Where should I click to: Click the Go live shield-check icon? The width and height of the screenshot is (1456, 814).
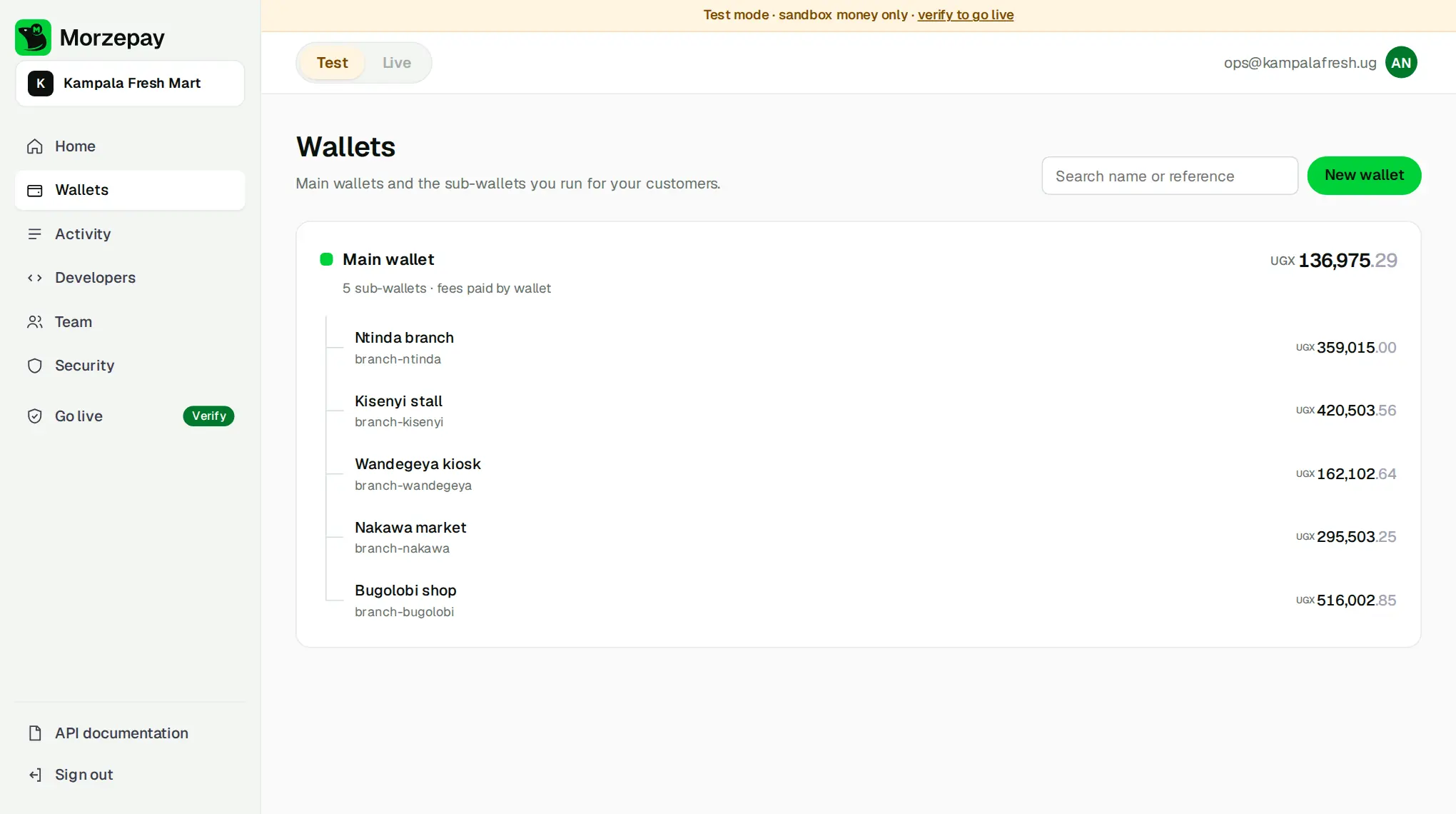[x=35, y=416]
